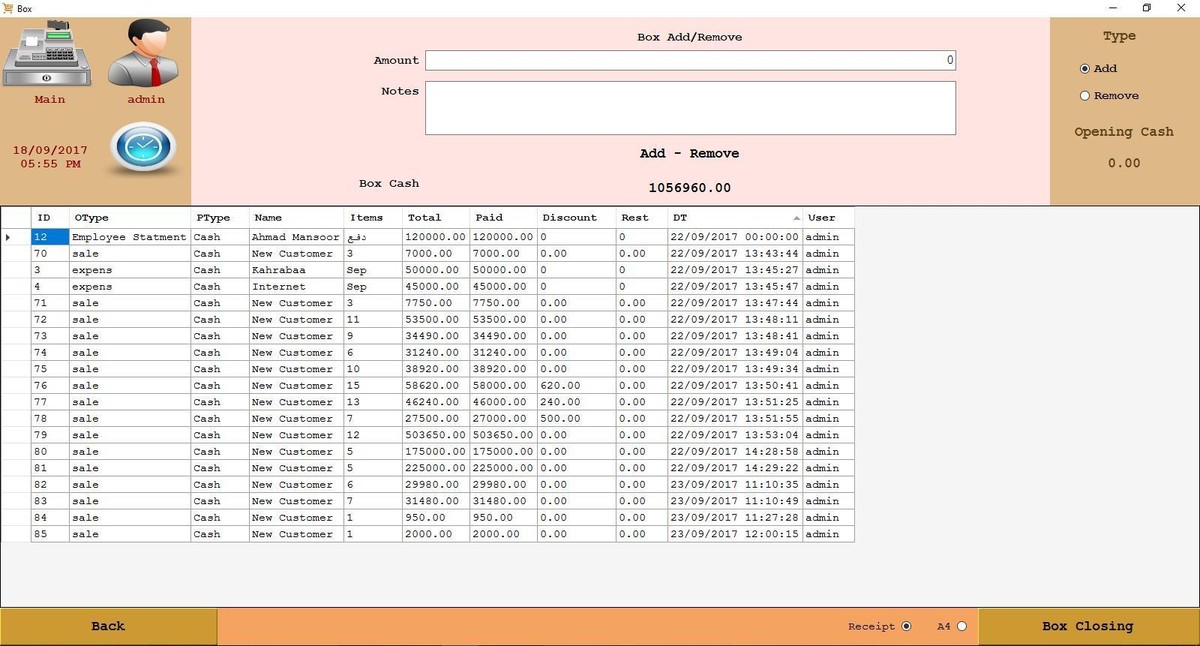Click the admin user avatar icon
This screenshot has width=1200, height=646.
[x=147, y=56]
